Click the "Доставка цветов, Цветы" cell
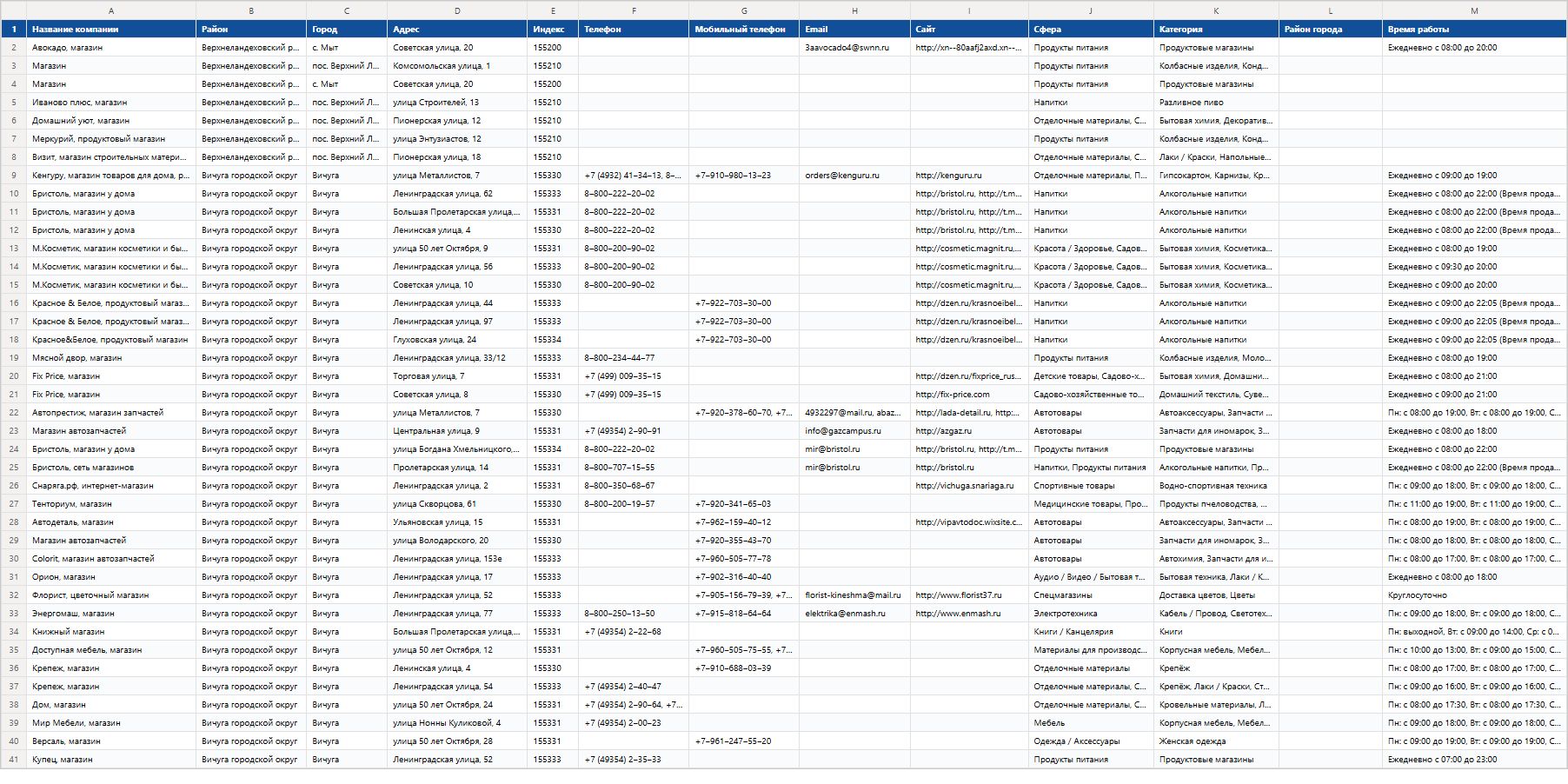 click(x=1216, y=595)
